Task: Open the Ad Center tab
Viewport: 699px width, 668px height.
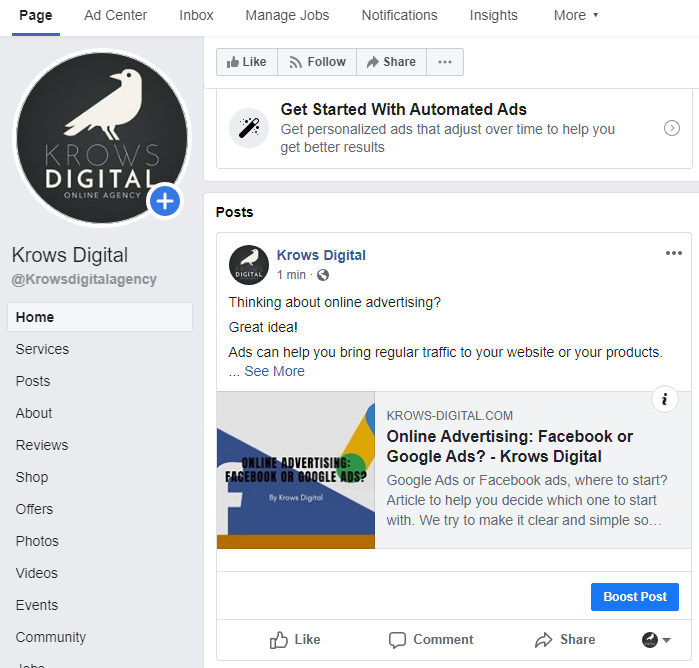Action: point(115,15)
